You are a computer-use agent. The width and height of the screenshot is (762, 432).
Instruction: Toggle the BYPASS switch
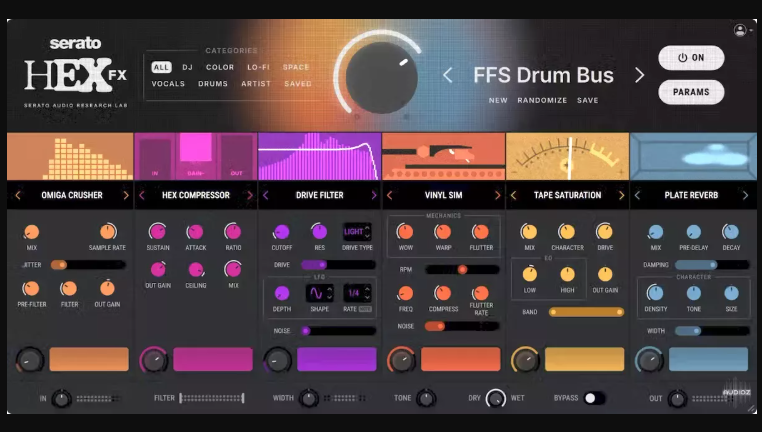click(594, 398)
